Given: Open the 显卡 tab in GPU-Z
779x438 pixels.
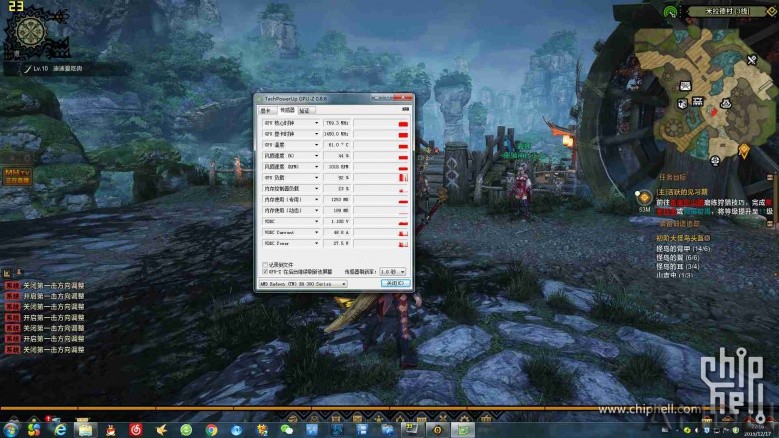Looking at the screenshot, I should [x=266, y=111].
